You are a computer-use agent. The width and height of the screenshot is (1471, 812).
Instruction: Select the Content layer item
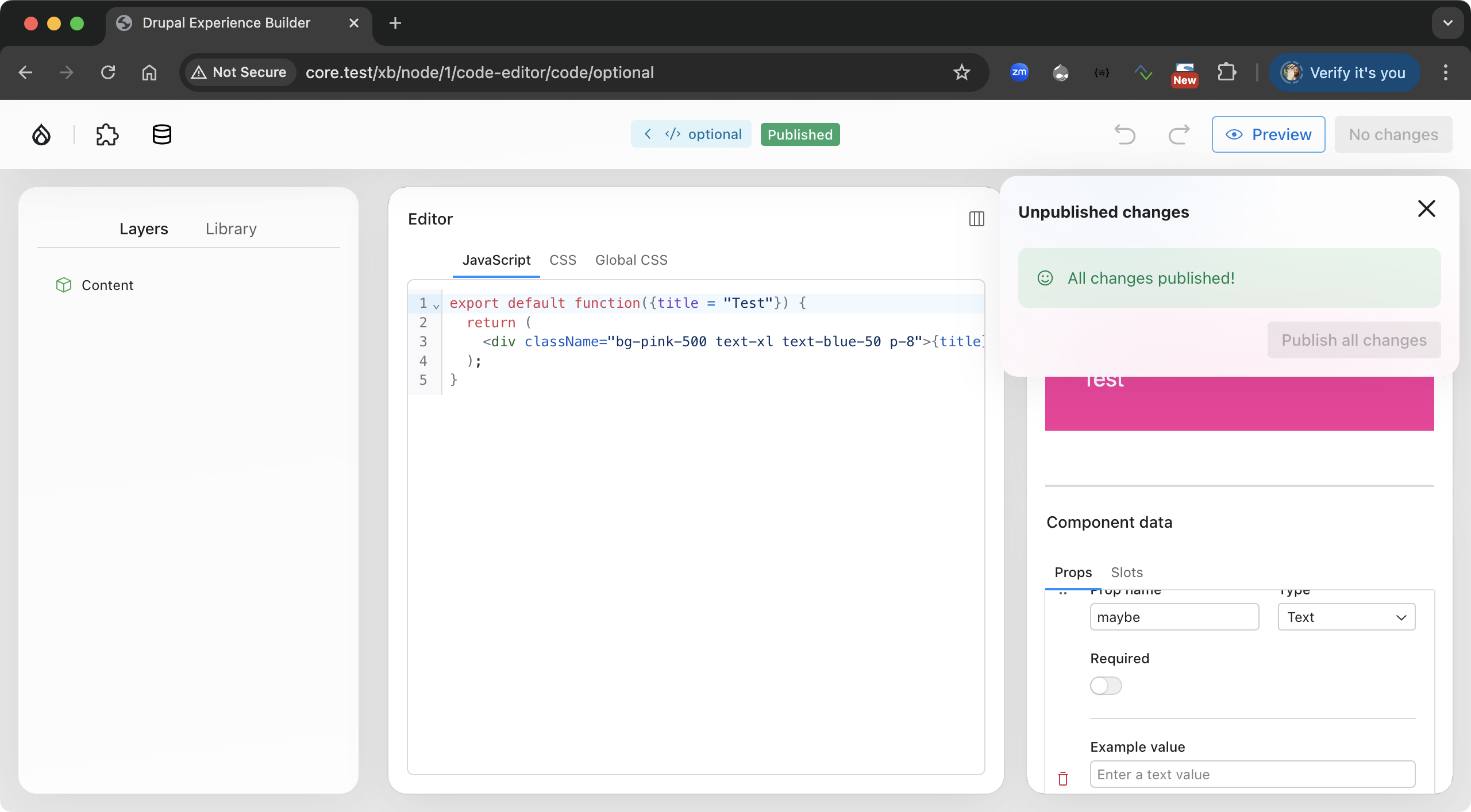pyautogui.click(x=107, y=285)
